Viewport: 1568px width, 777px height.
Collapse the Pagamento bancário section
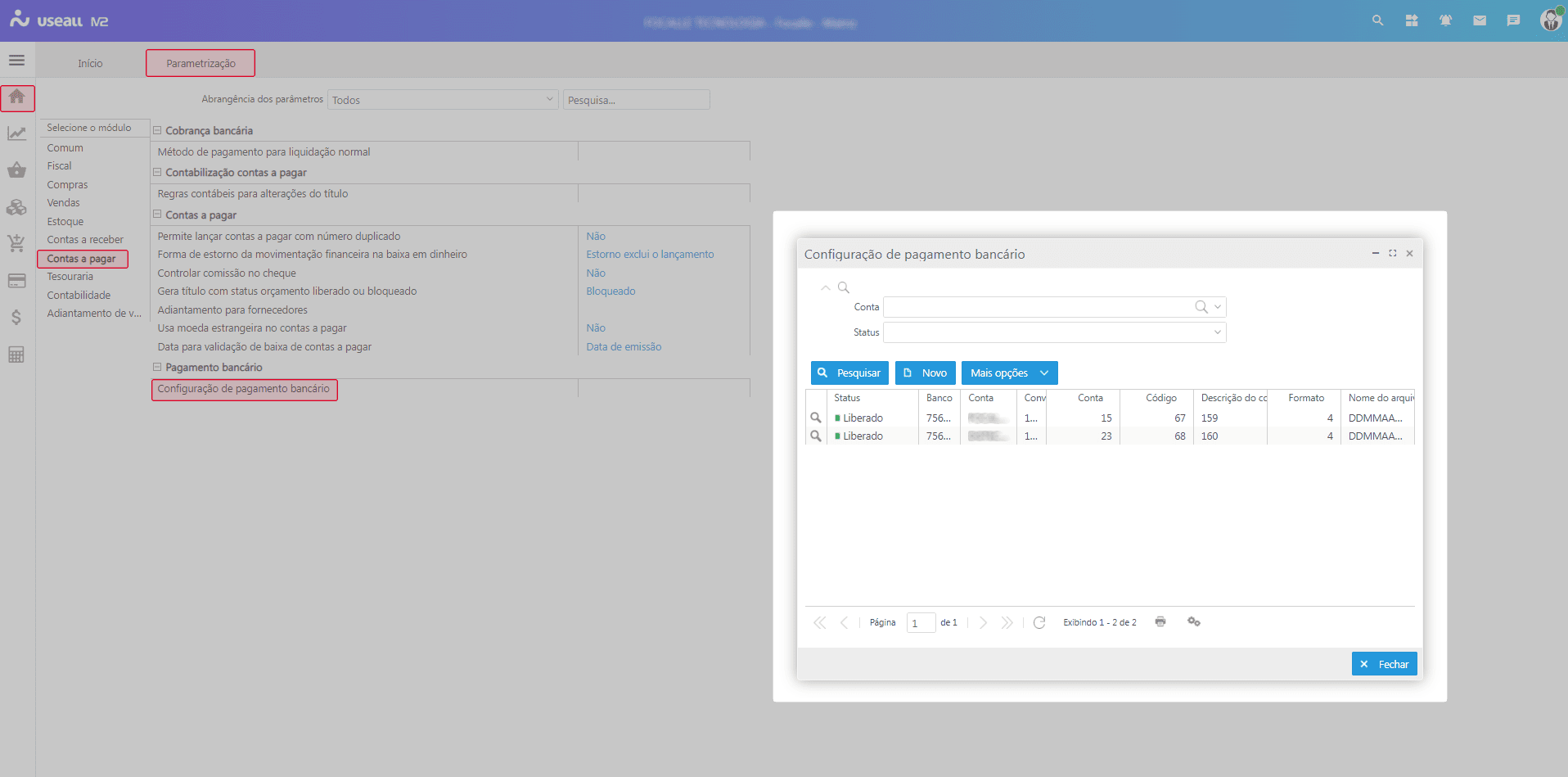[x=157, y=368]
